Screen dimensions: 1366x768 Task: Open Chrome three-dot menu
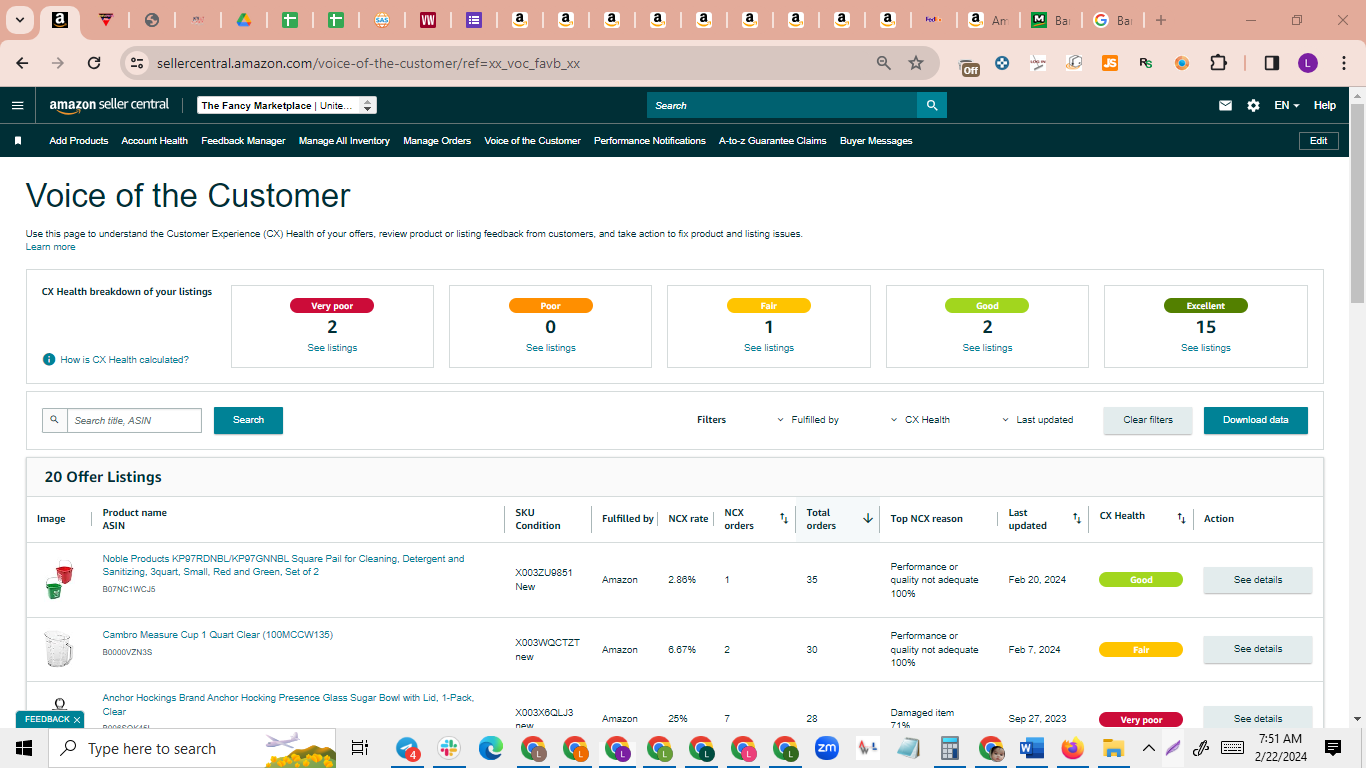point(1343,63)
